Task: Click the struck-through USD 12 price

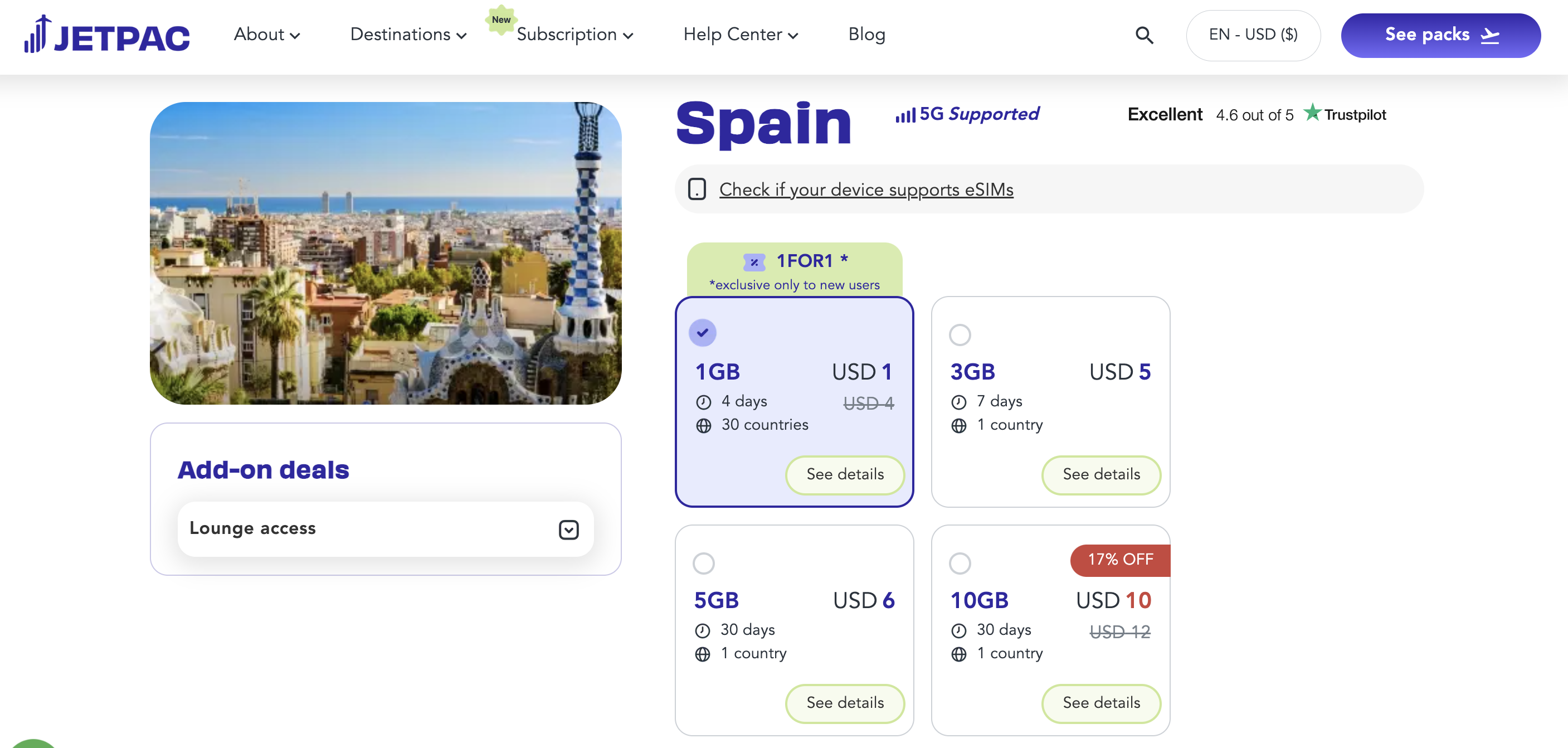Action: tap(1119, 632)
